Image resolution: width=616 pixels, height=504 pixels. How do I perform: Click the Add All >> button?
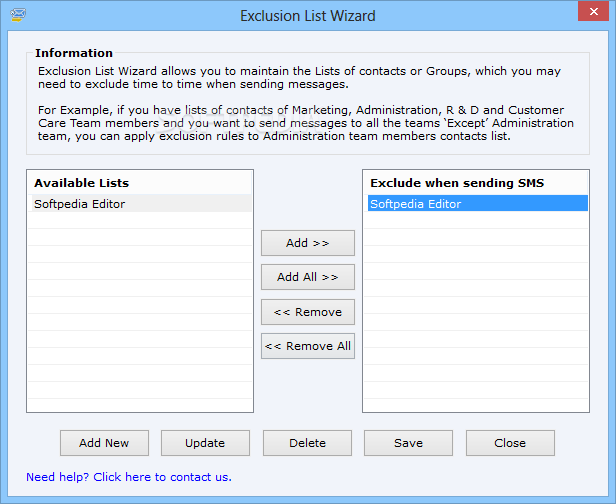tap(308, 277)
